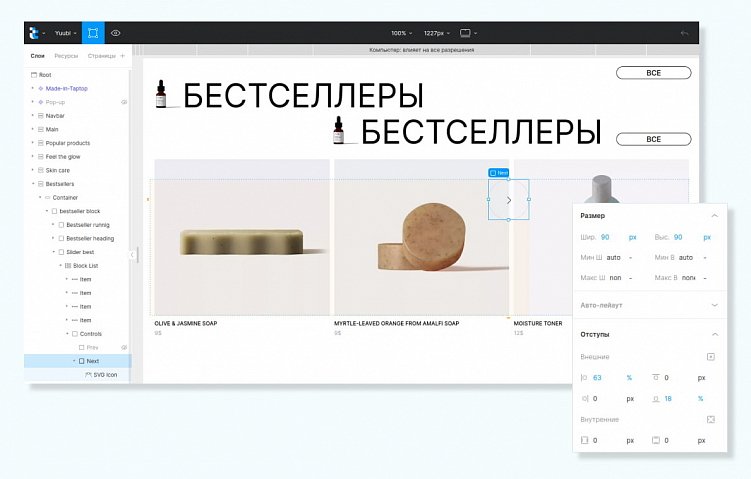Change the width px unit
Viewport: 751px width, 479px height.
coord(632,238)
